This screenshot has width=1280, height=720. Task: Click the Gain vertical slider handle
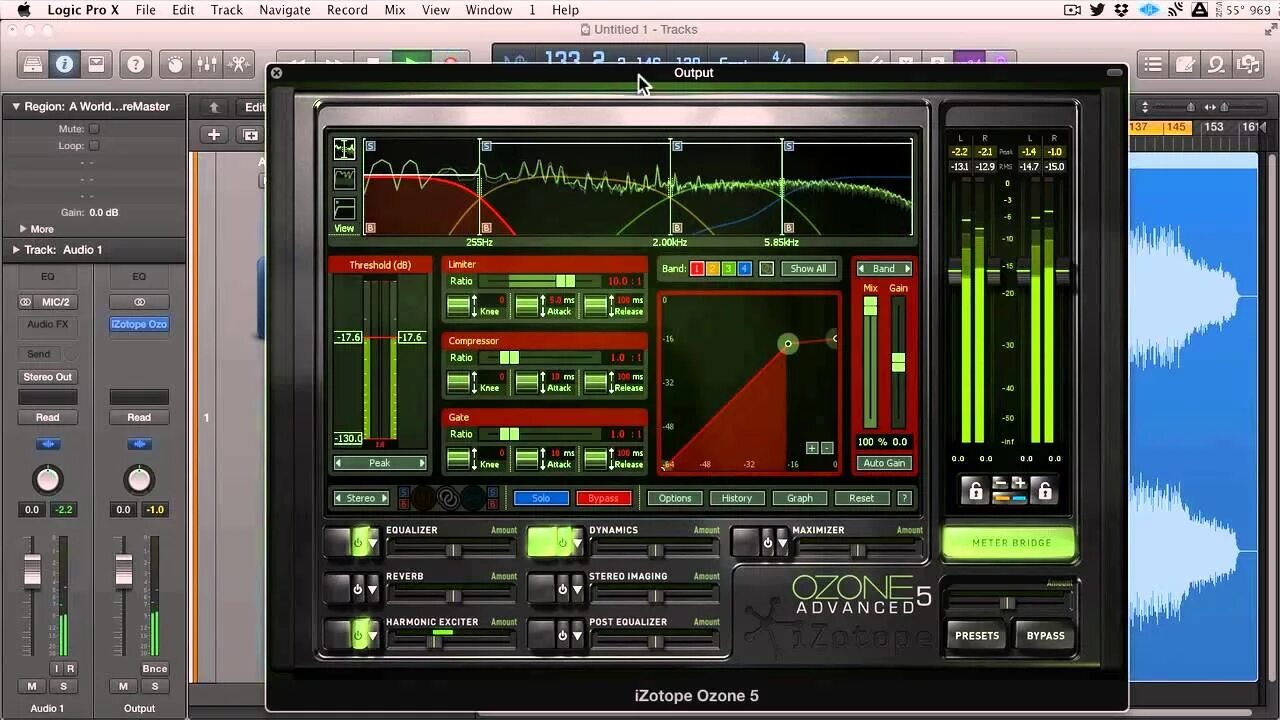click(x=899, y=362)
